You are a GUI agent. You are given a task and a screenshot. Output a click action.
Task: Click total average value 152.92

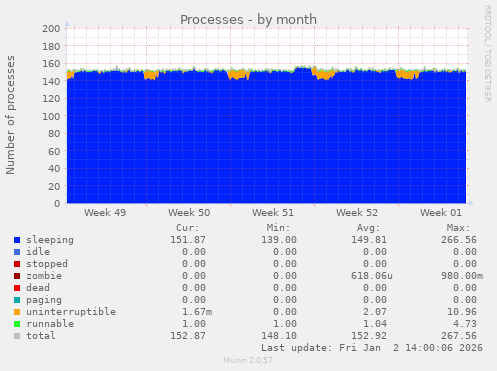[369, 336]
